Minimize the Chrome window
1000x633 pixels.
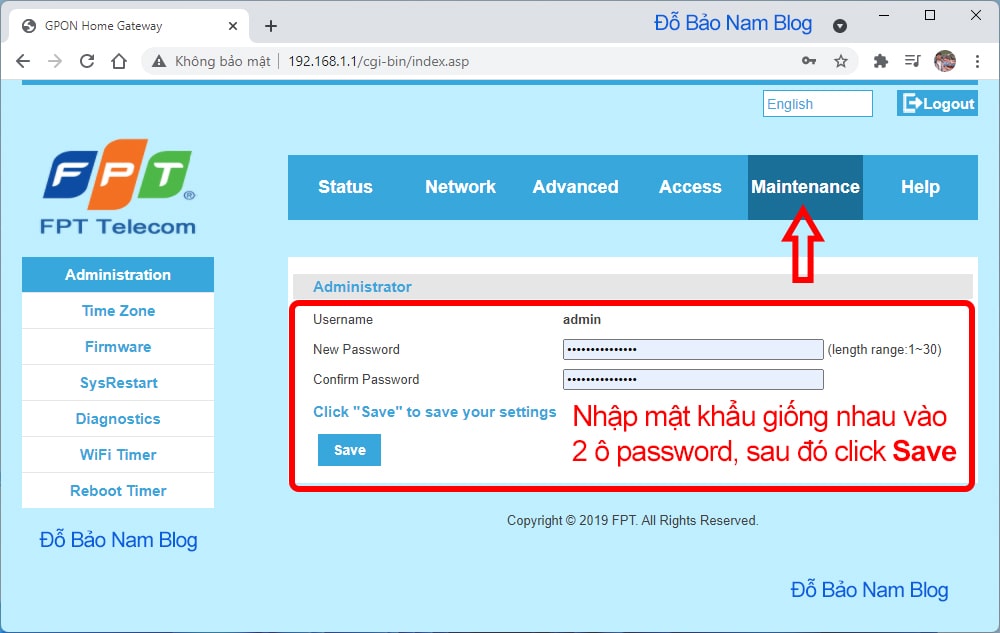click(x=884, y=15)
